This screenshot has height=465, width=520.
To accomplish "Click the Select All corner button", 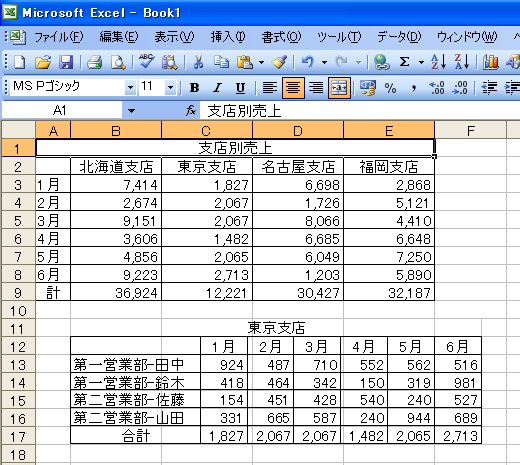I will [18, 130].
